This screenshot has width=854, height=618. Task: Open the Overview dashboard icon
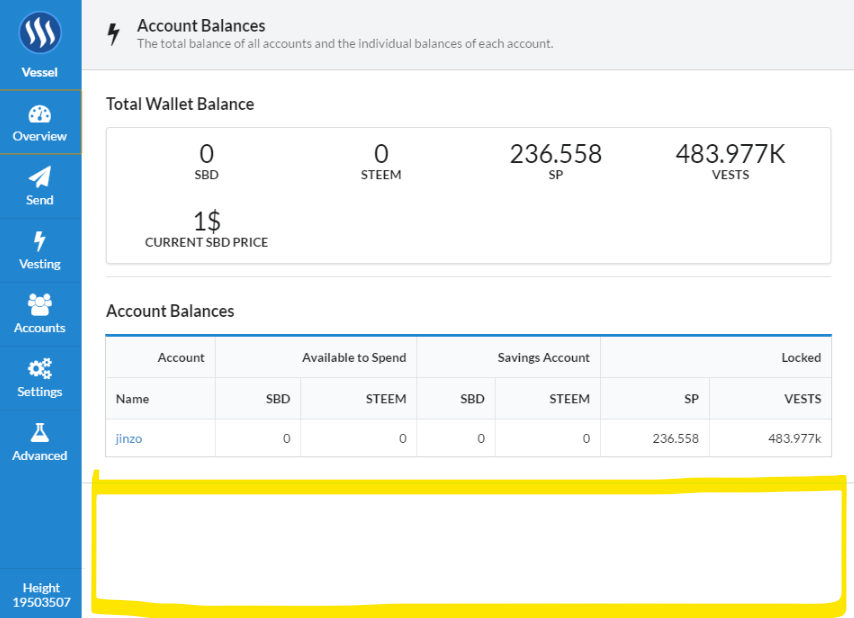point(40,114)
